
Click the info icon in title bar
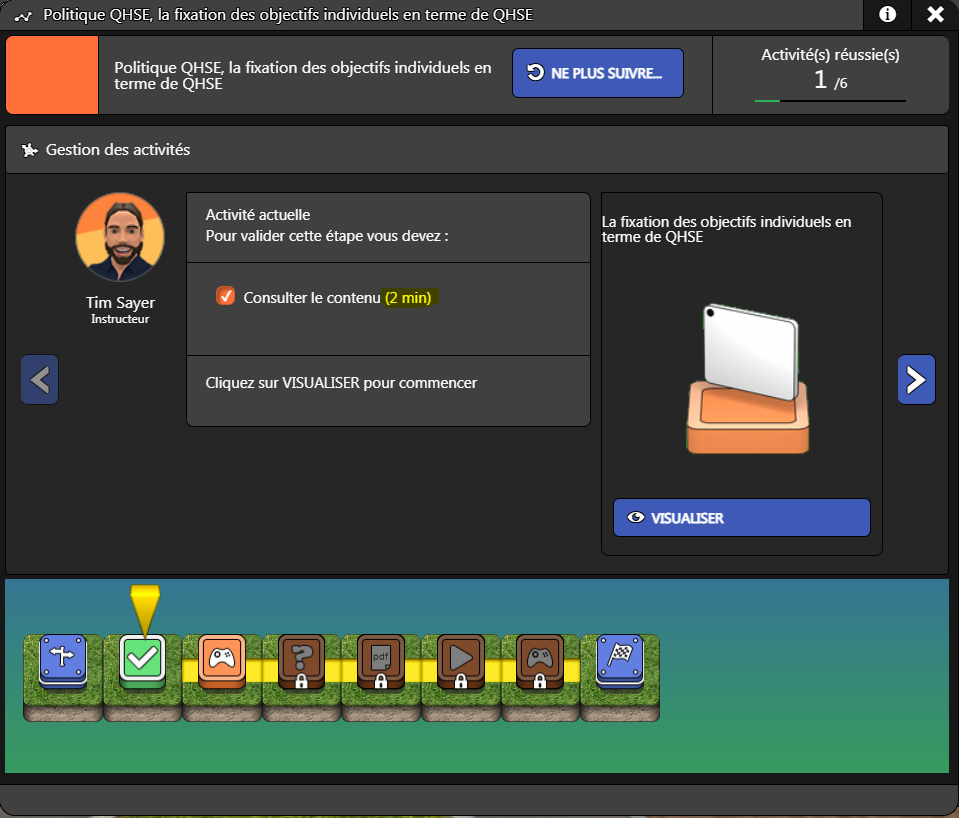(x=887, y=14)
